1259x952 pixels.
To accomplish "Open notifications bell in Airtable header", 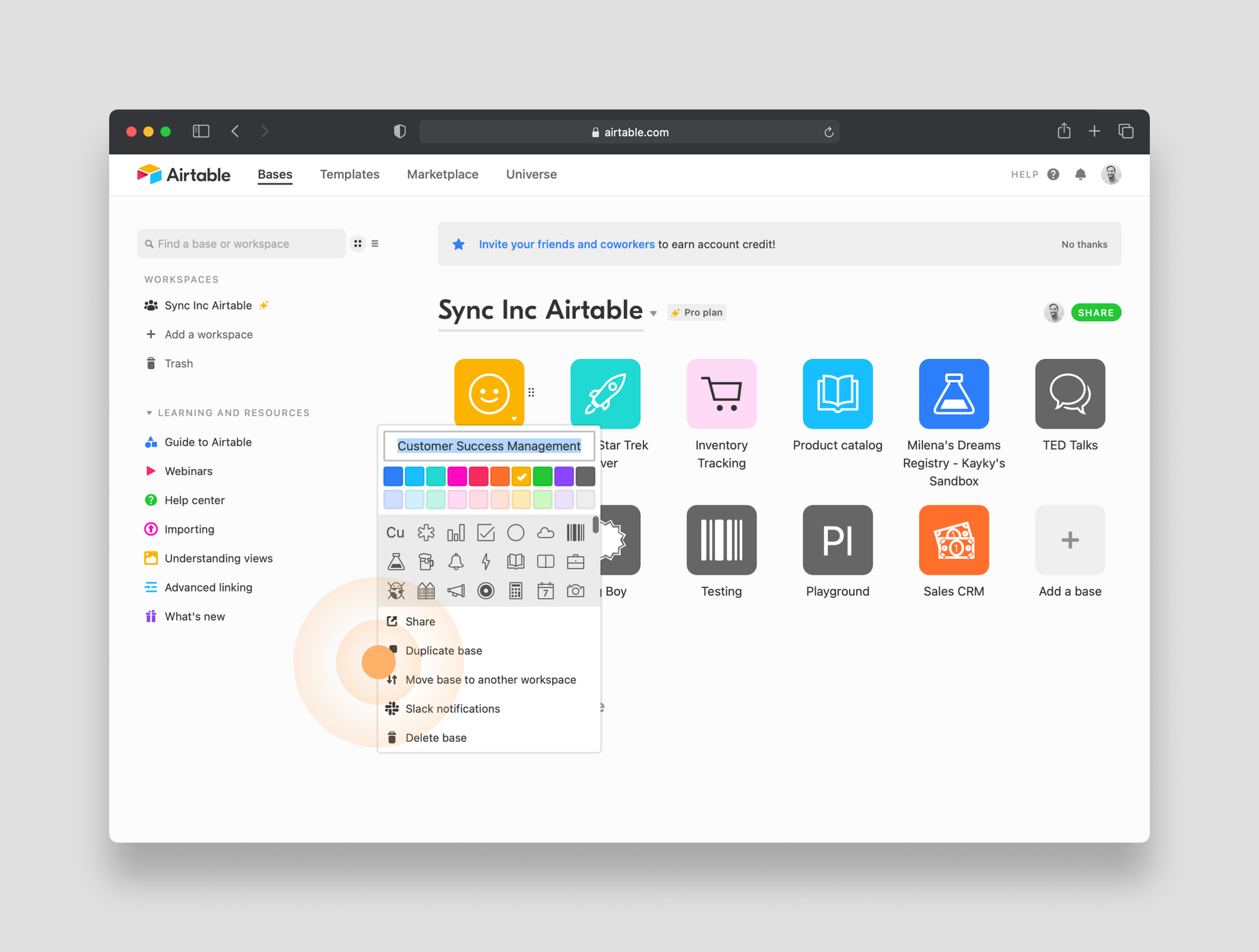I will [1080, 174].
